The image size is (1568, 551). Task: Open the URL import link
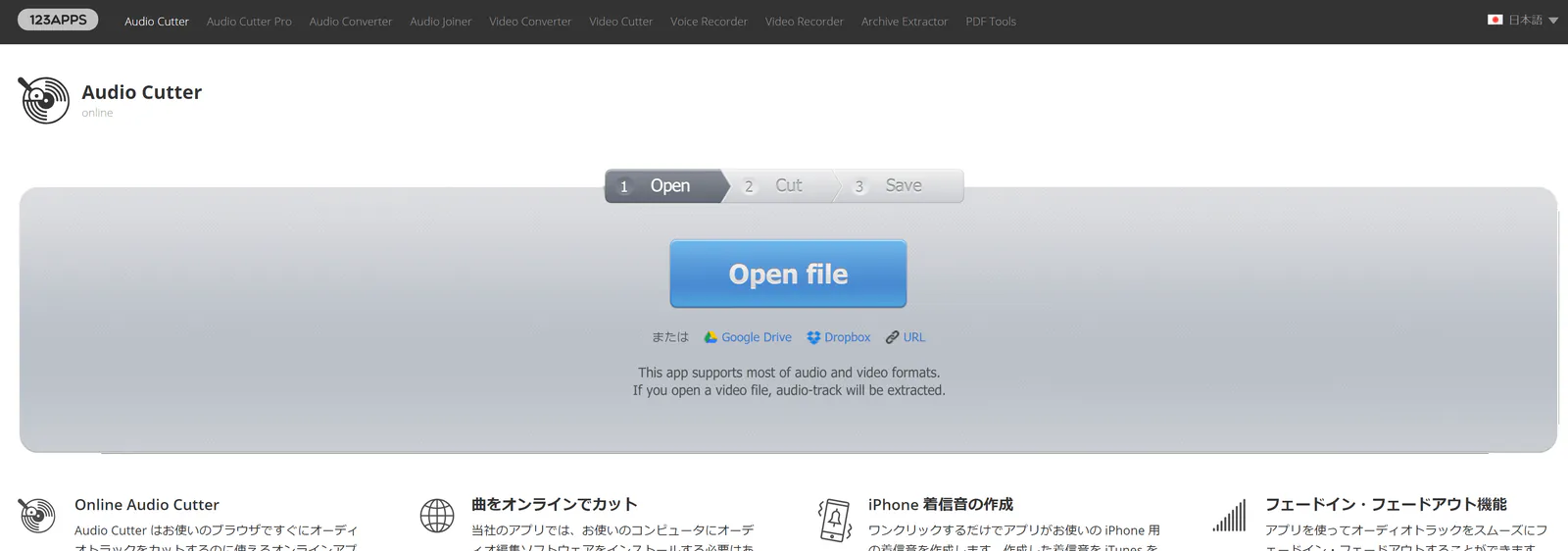click(x=914, y=337)
